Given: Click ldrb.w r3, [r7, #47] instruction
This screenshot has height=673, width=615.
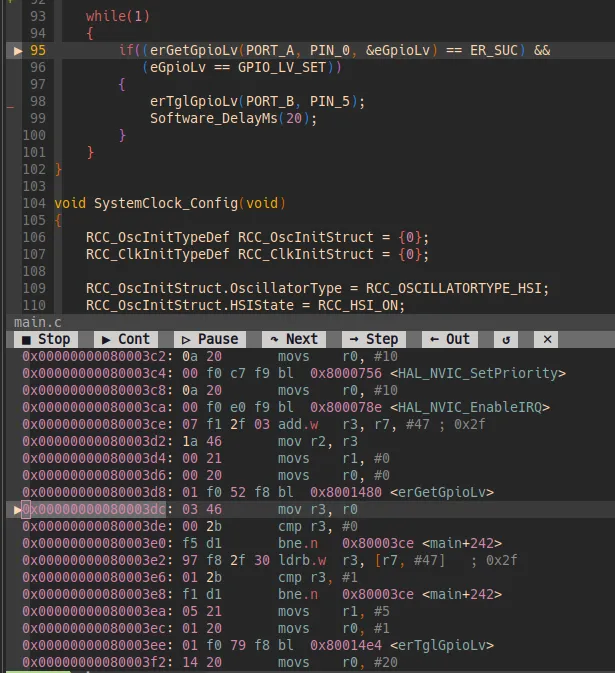Looking at the screenshot, I should point(361,561).
